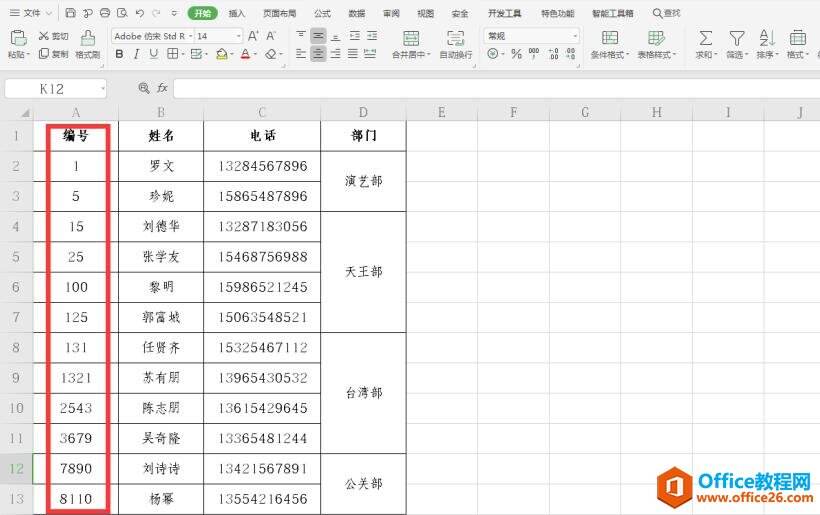Toggle Bold formatting
Image resolution: width=820 pixels, height=515 pixels.
click(120, 54)
